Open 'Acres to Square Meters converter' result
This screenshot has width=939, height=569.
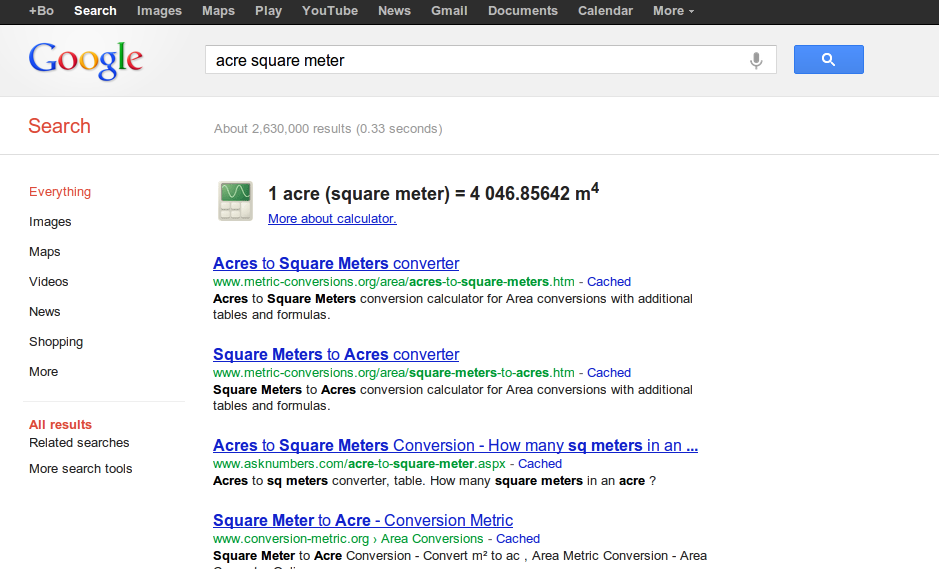coord(336,264)
